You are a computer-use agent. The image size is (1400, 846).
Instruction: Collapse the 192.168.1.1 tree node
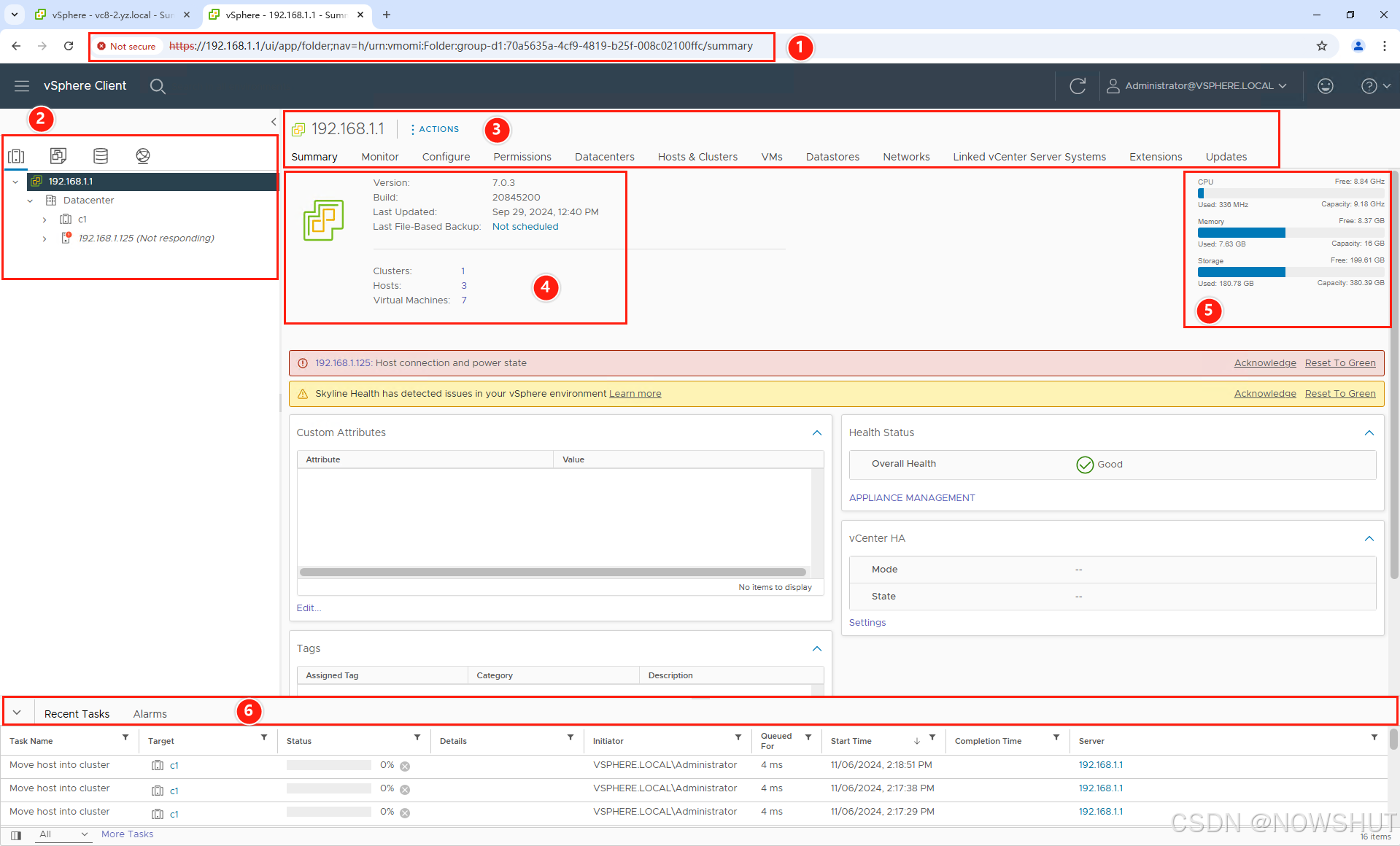point(15,182)
